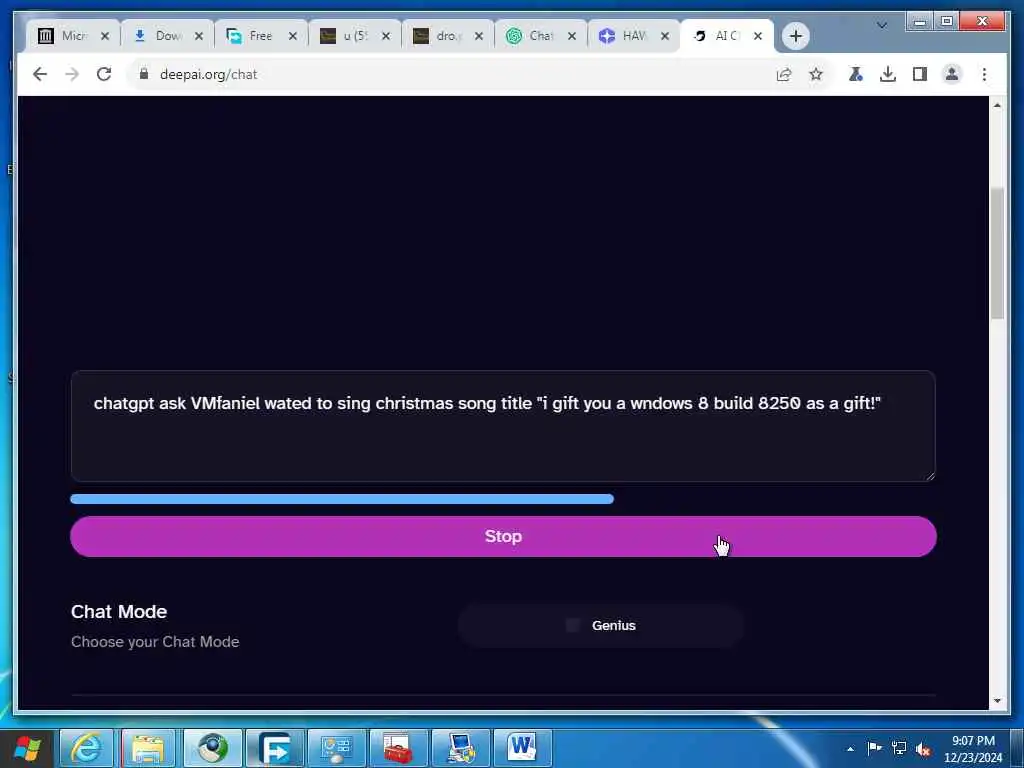Open the Chromium browser taskbar icon
Image resolution: width=1024 pixels, height=768 pixels.
tap(212, 748)
